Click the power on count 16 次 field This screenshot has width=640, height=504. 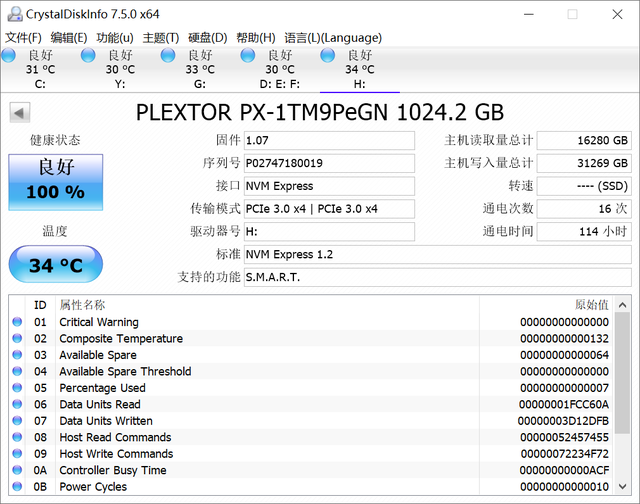click(584, 209)
